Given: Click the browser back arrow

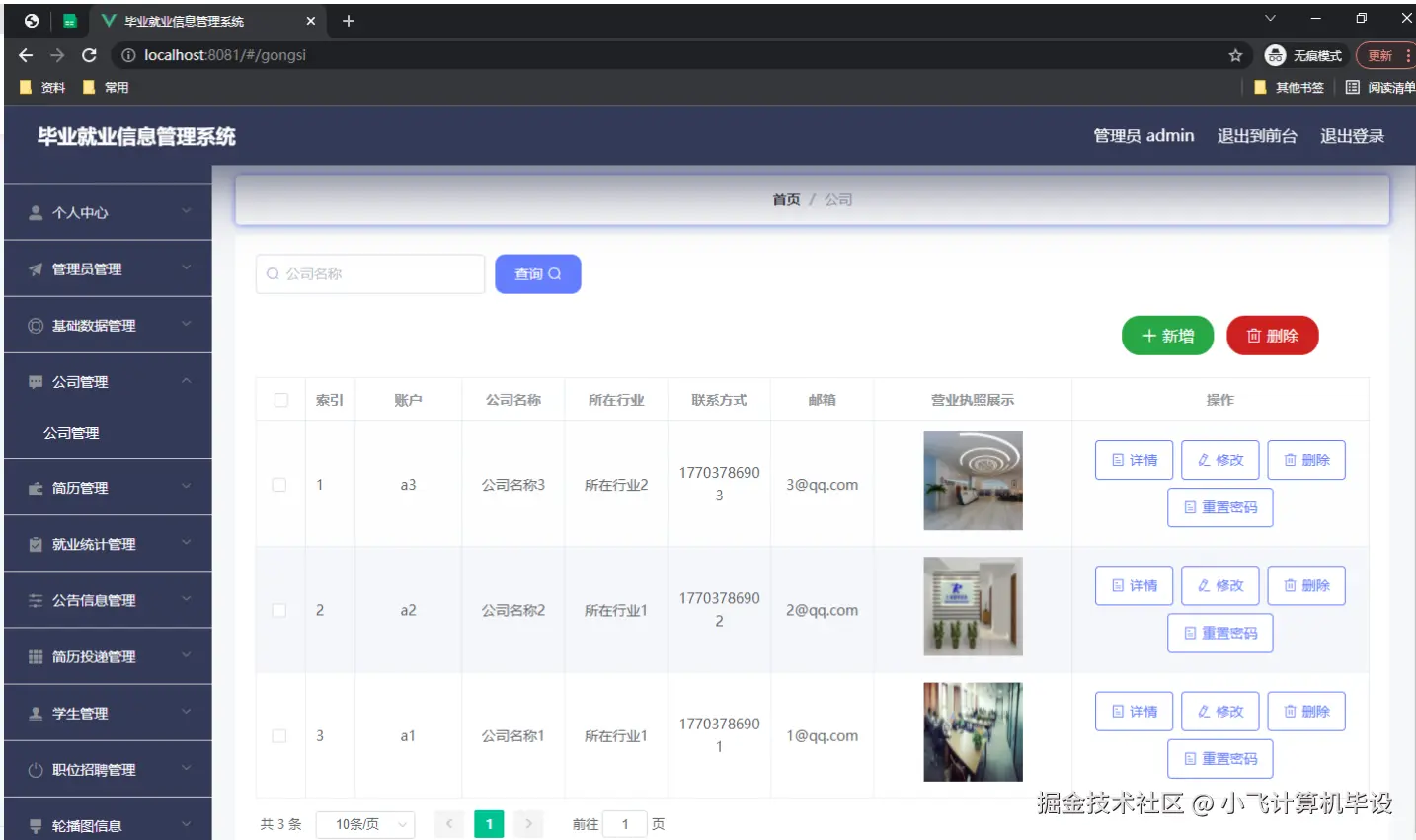Looking at the screenshot, I should pos(26,55).
